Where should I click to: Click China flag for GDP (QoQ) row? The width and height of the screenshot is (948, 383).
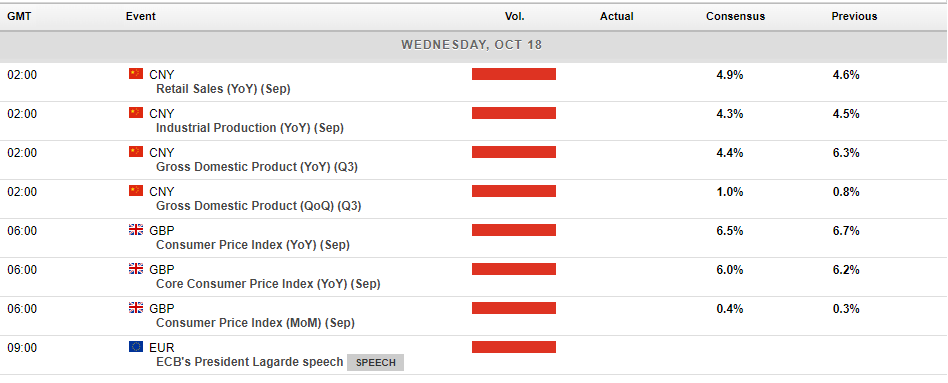(136, 191)
